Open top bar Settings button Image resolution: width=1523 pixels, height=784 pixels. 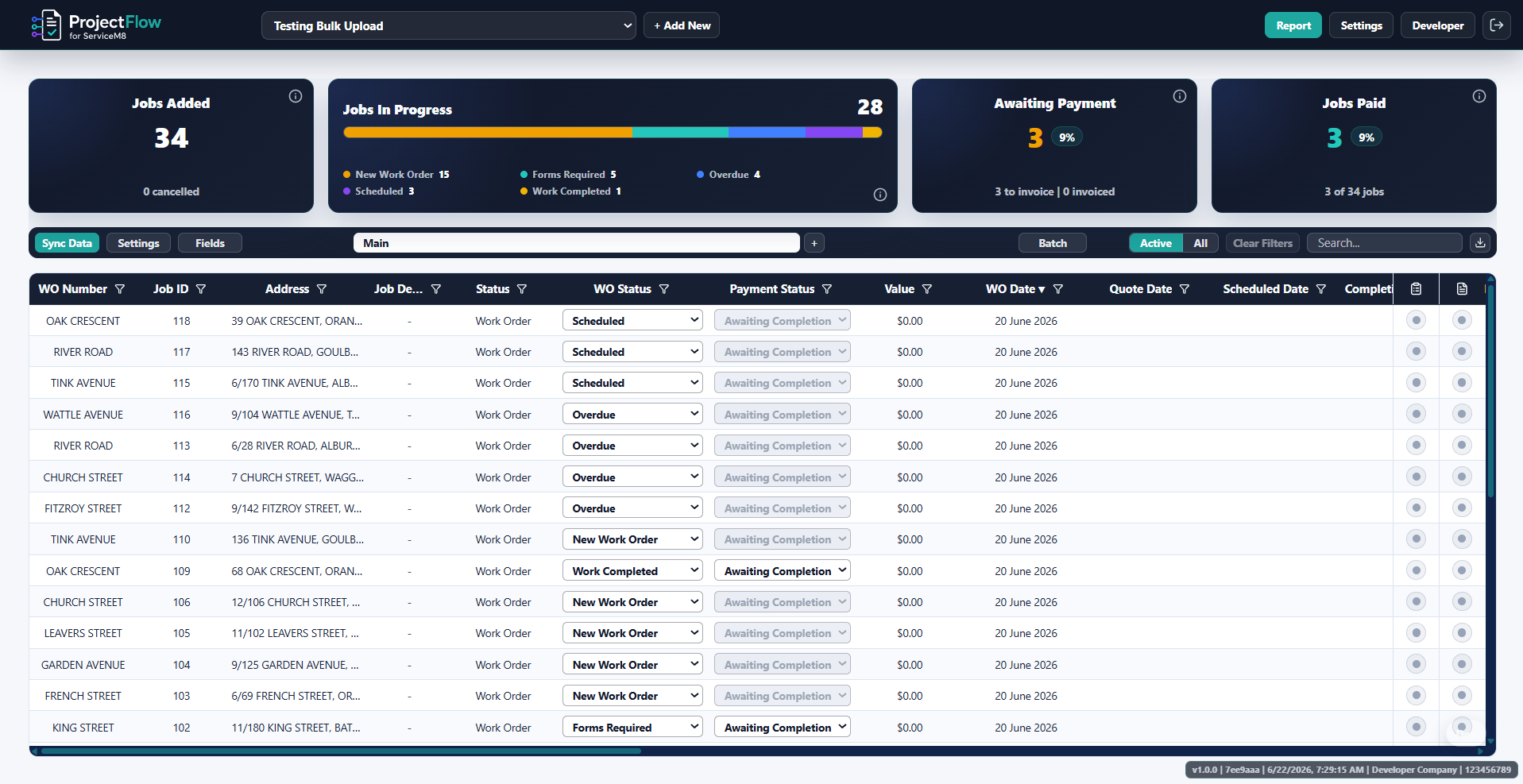click(x=1361, y=25)
